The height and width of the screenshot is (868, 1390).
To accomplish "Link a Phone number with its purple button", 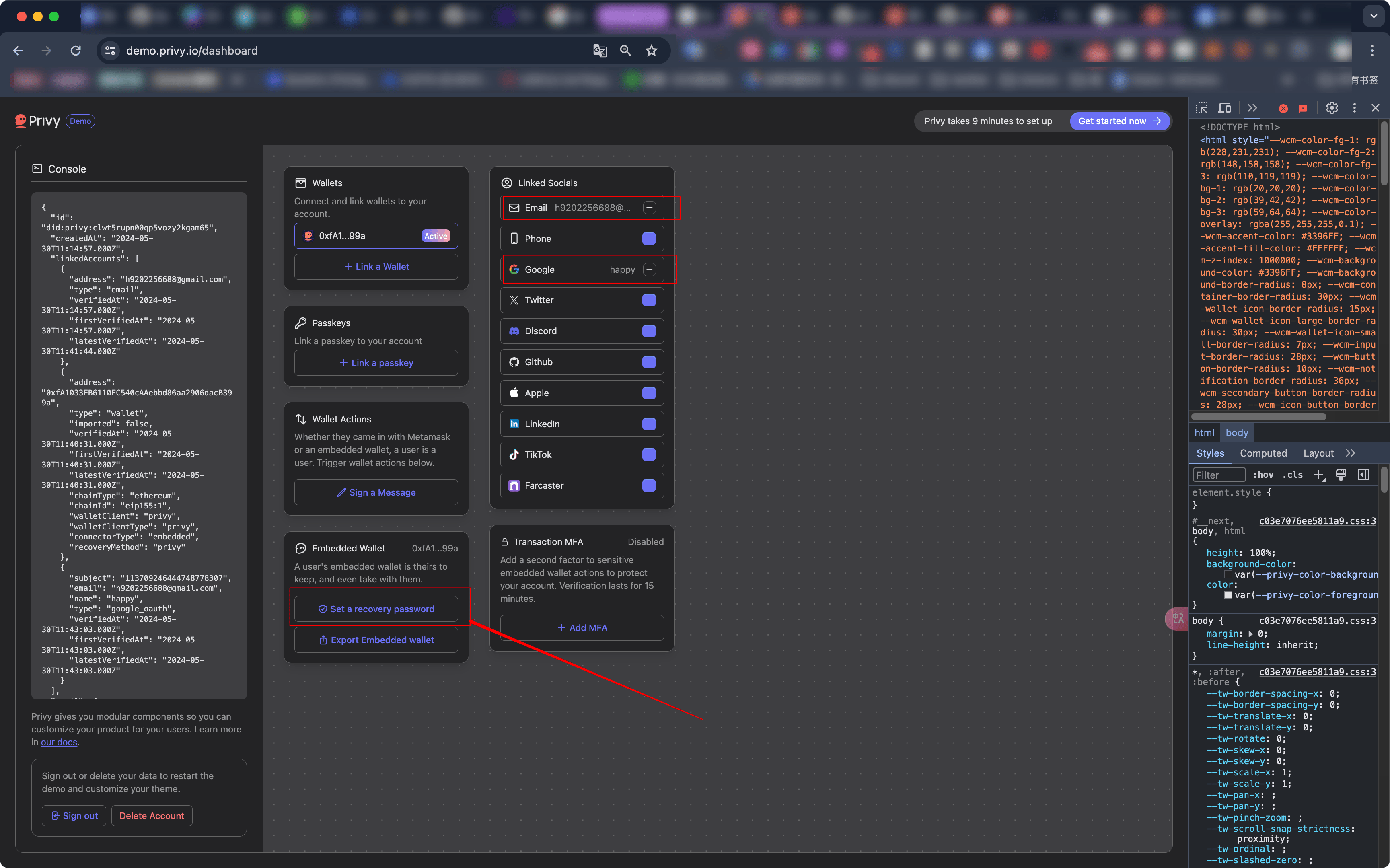I will 649,239.
